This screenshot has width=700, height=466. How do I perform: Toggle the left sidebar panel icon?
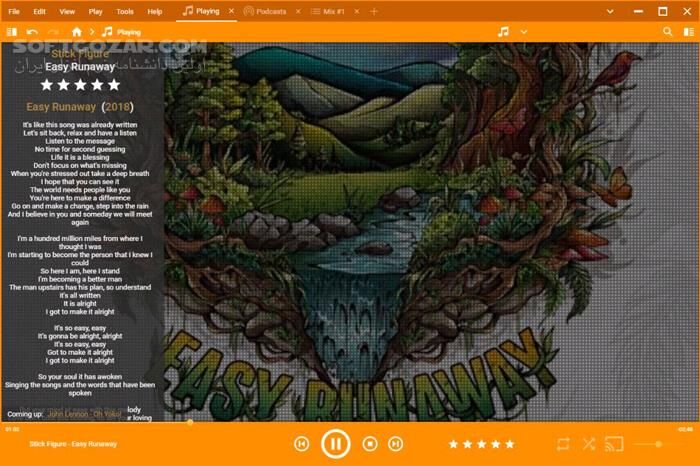[11, 32]
